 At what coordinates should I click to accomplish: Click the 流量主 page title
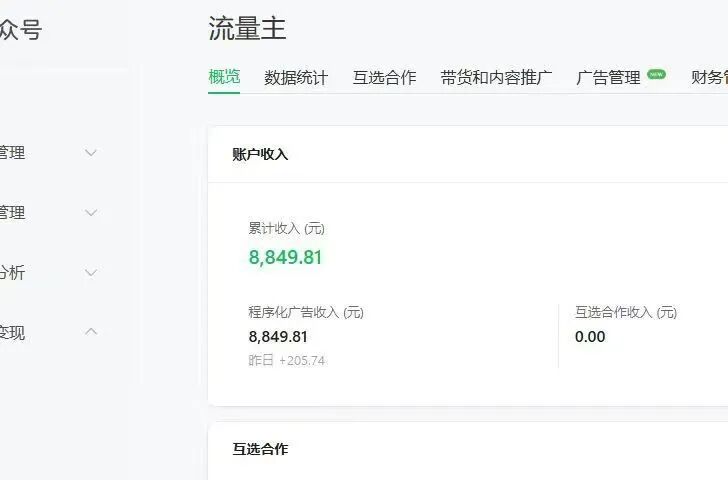(247, 29)
